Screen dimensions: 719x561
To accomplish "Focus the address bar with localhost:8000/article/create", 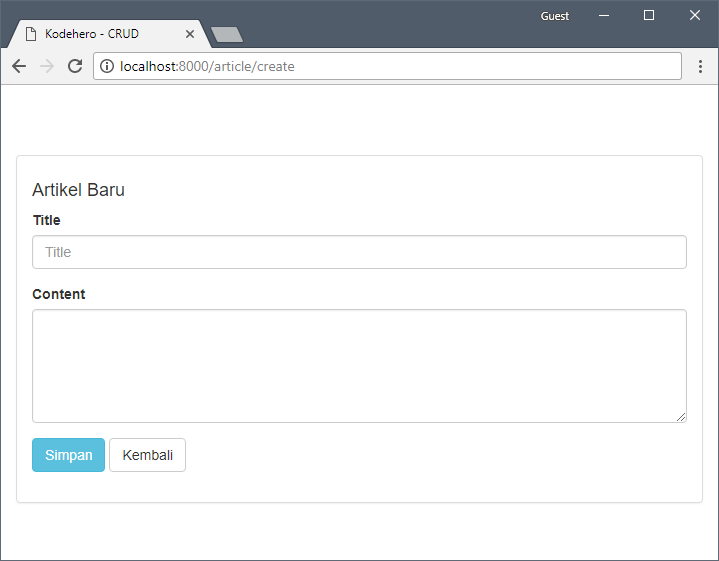I will pos(387,66).
